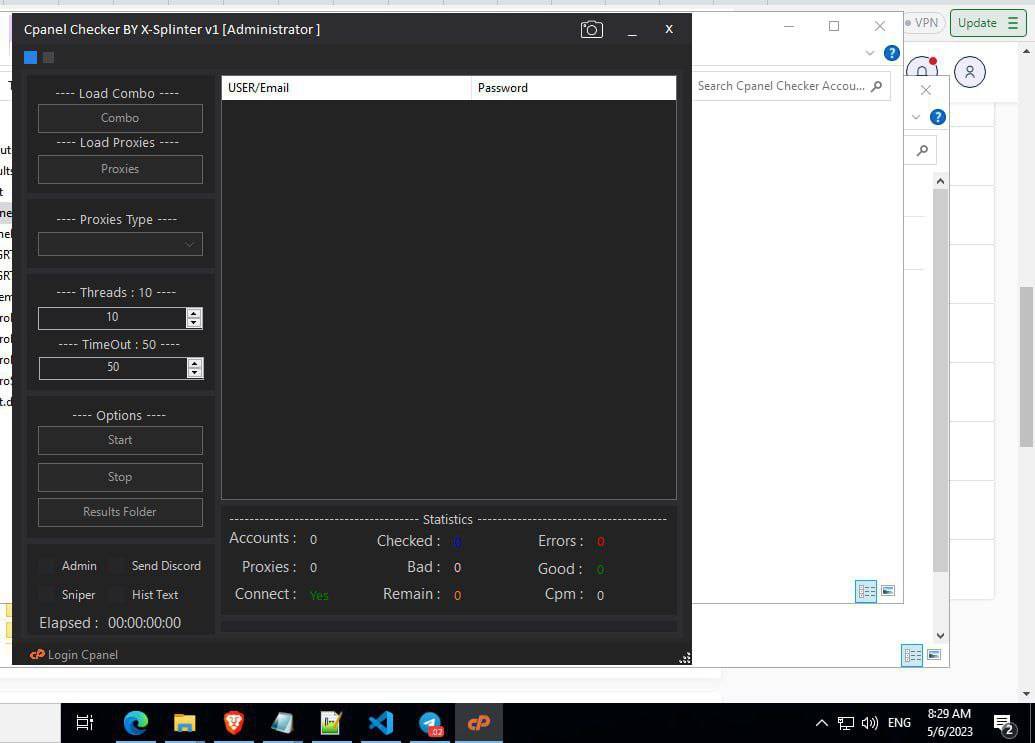
Task: Expand the ribbon chevron in the rear File Explorer window
Action: (916, 117)
